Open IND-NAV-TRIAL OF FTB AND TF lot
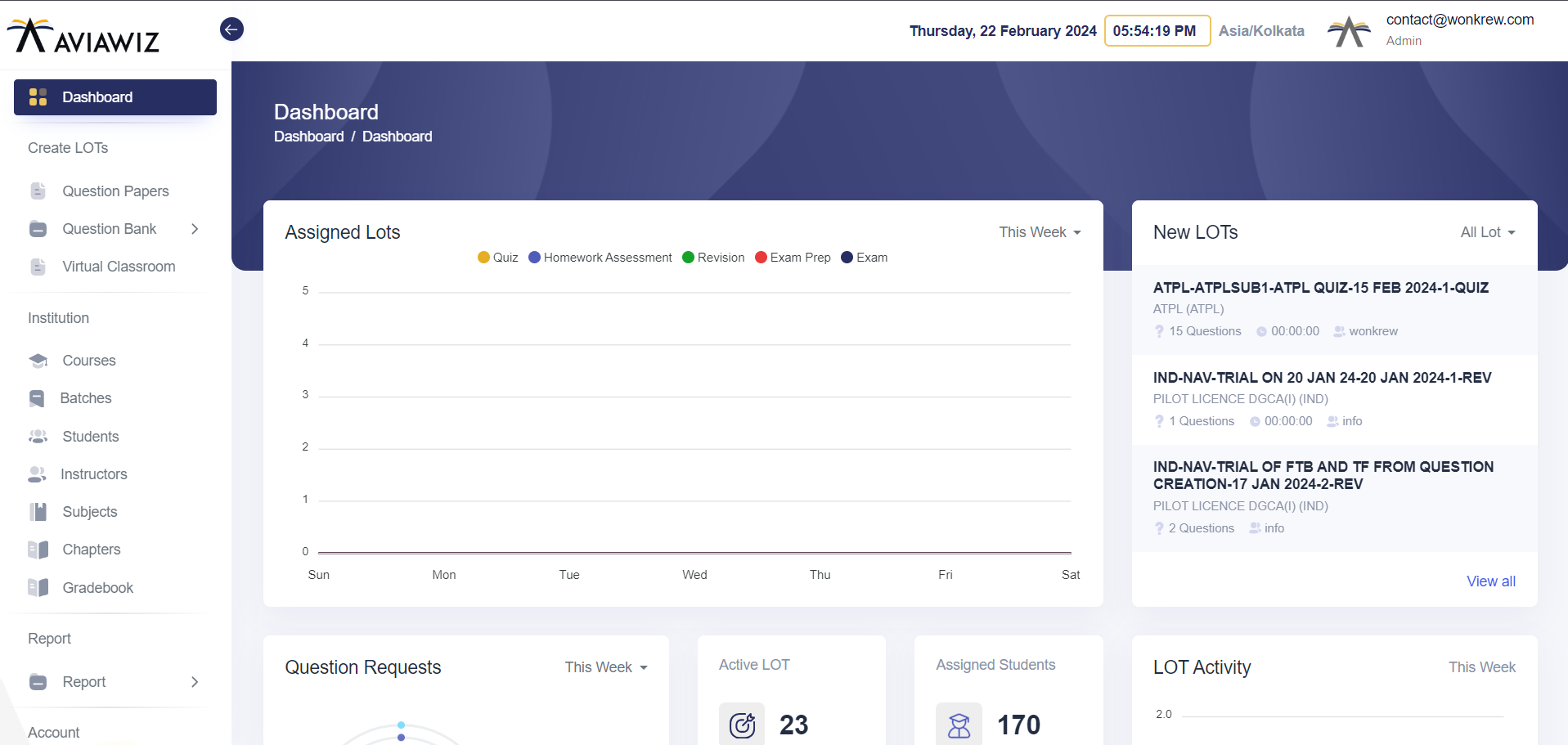Viewport: 1568px width, 745px height. 1323,475
